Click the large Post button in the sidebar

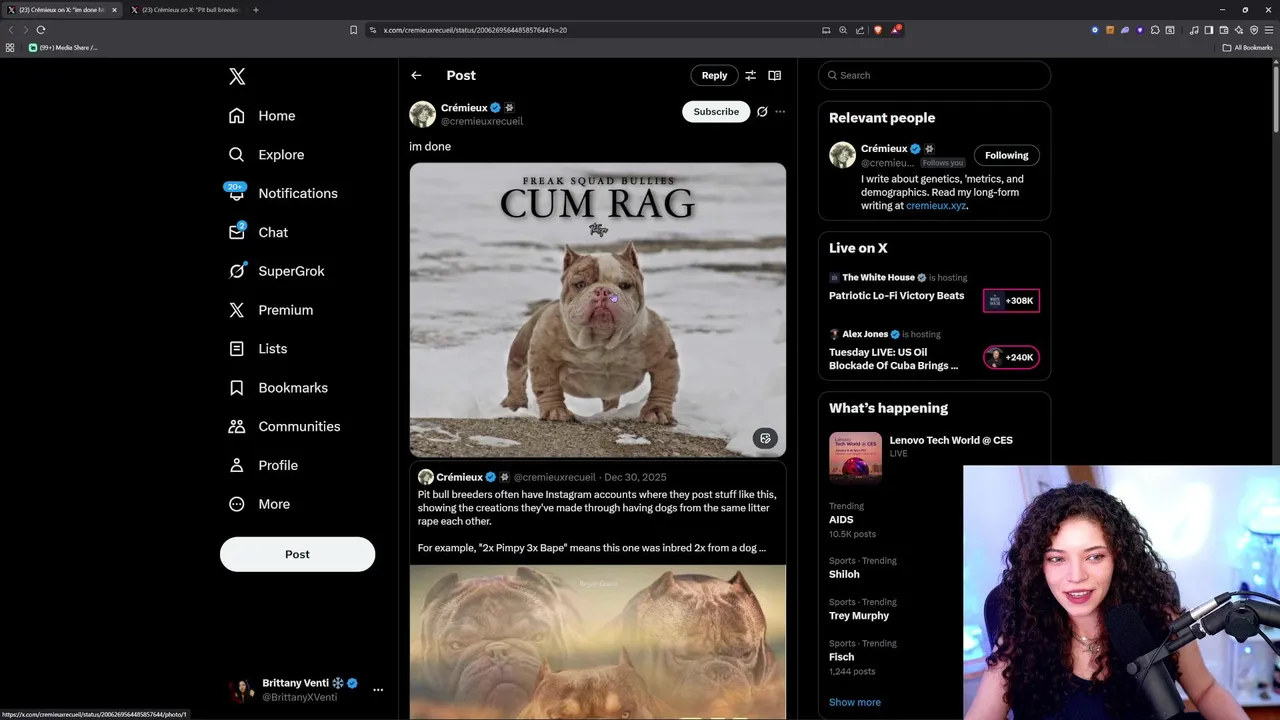pos(297,554)
